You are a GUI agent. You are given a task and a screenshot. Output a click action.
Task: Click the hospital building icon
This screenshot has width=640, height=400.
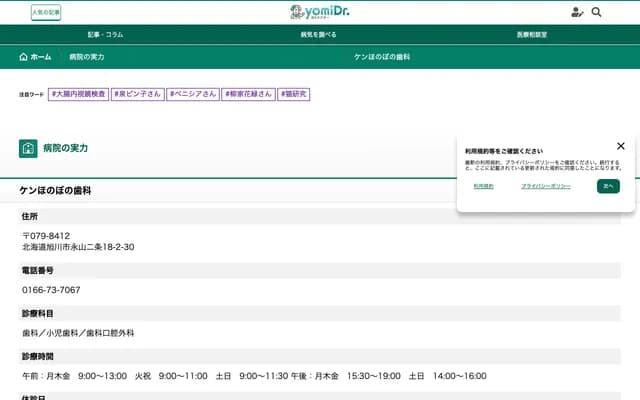(28, 148)
